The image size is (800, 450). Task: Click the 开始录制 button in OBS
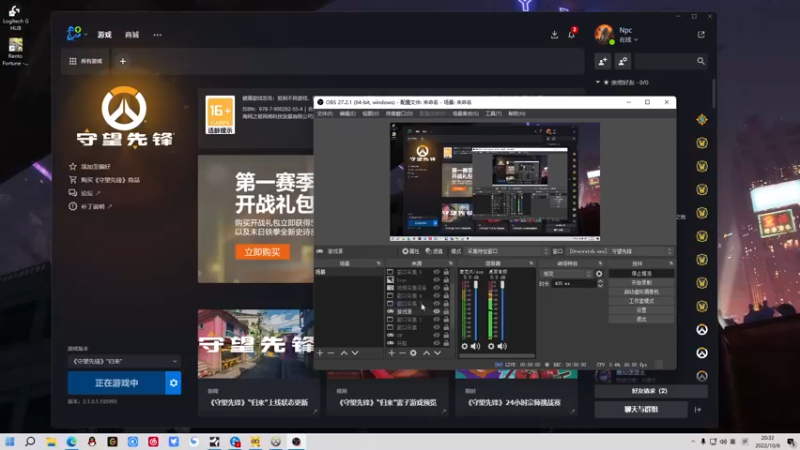641,283
